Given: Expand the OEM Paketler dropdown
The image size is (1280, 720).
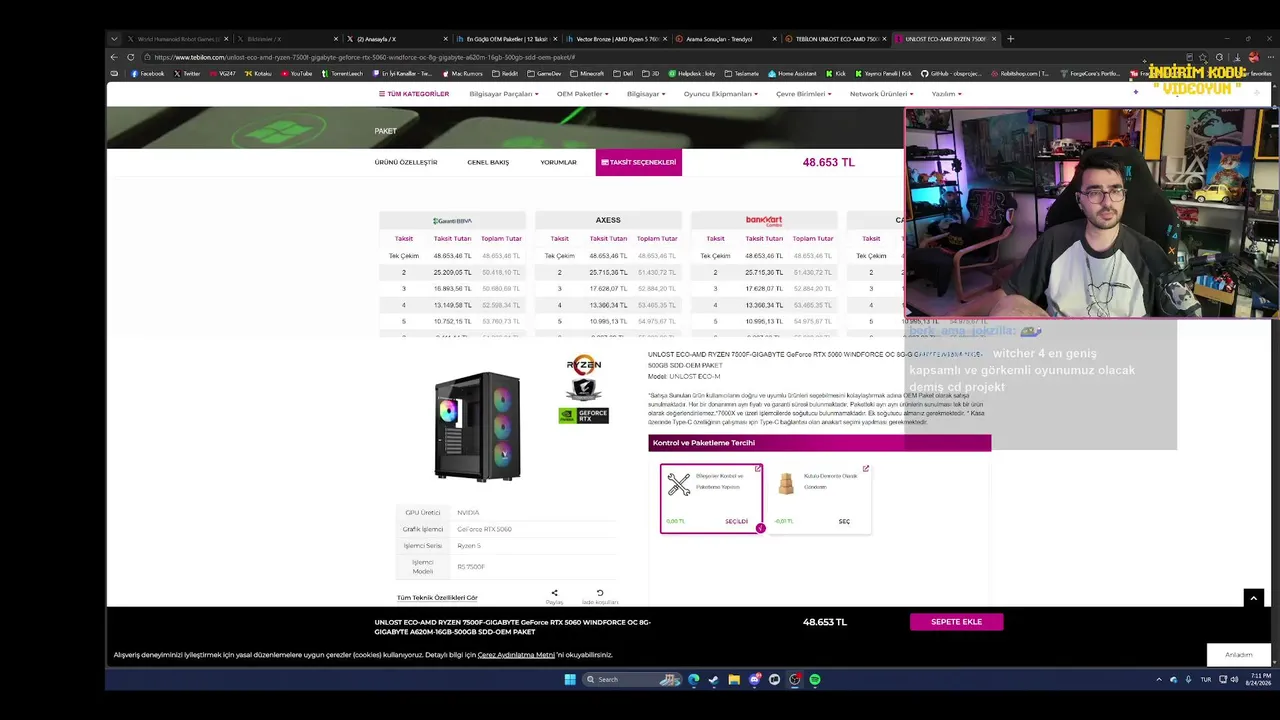Looking at the screenshot, I should (x=583, y=94).
